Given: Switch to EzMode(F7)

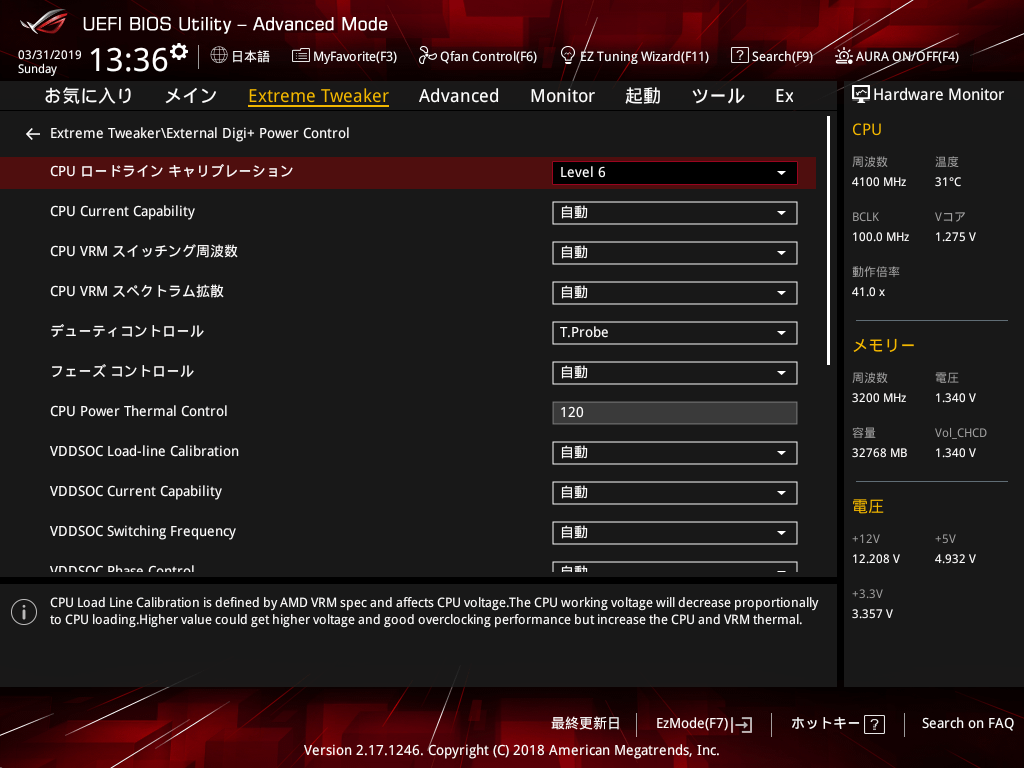Looking at the screenshot, I should point(704,724).
